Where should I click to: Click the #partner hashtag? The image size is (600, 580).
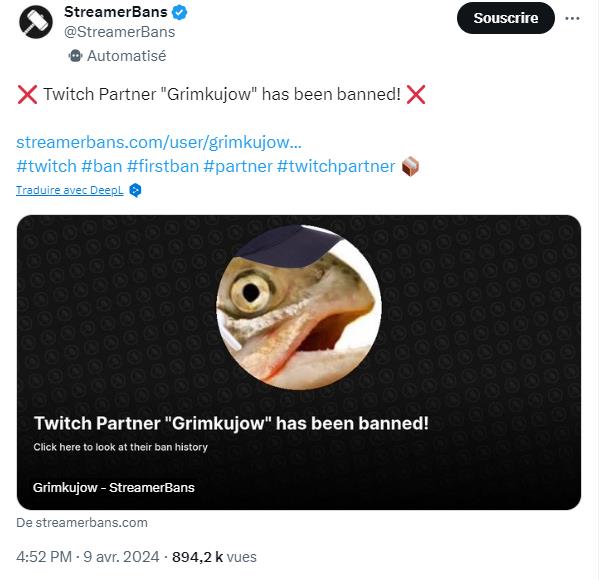[237, 166]
